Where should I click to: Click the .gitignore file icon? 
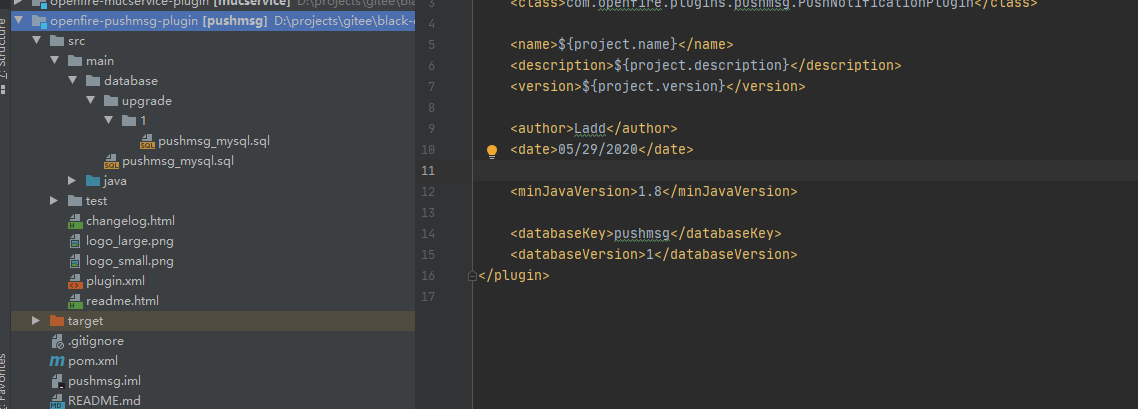pos(57,341)
